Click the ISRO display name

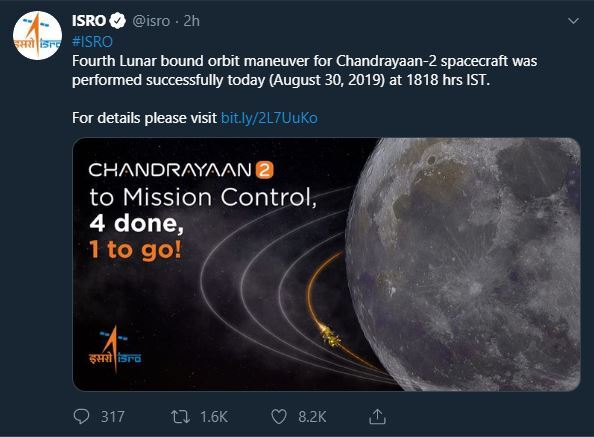tap(89, 21)
